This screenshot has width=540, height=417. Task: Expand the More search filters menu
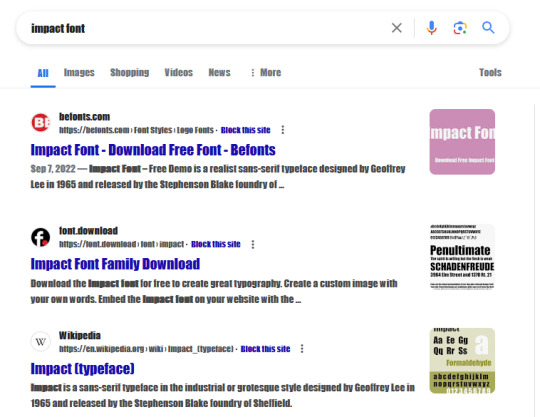pos(266,73)
